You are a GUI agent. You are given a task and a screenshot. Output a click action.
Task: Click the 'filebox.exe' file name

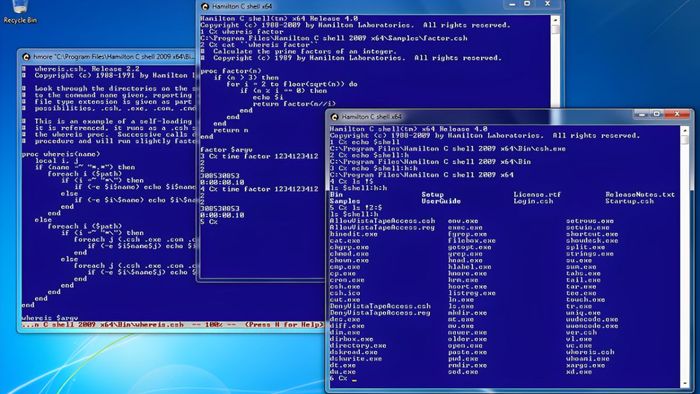tap(472, 241)
